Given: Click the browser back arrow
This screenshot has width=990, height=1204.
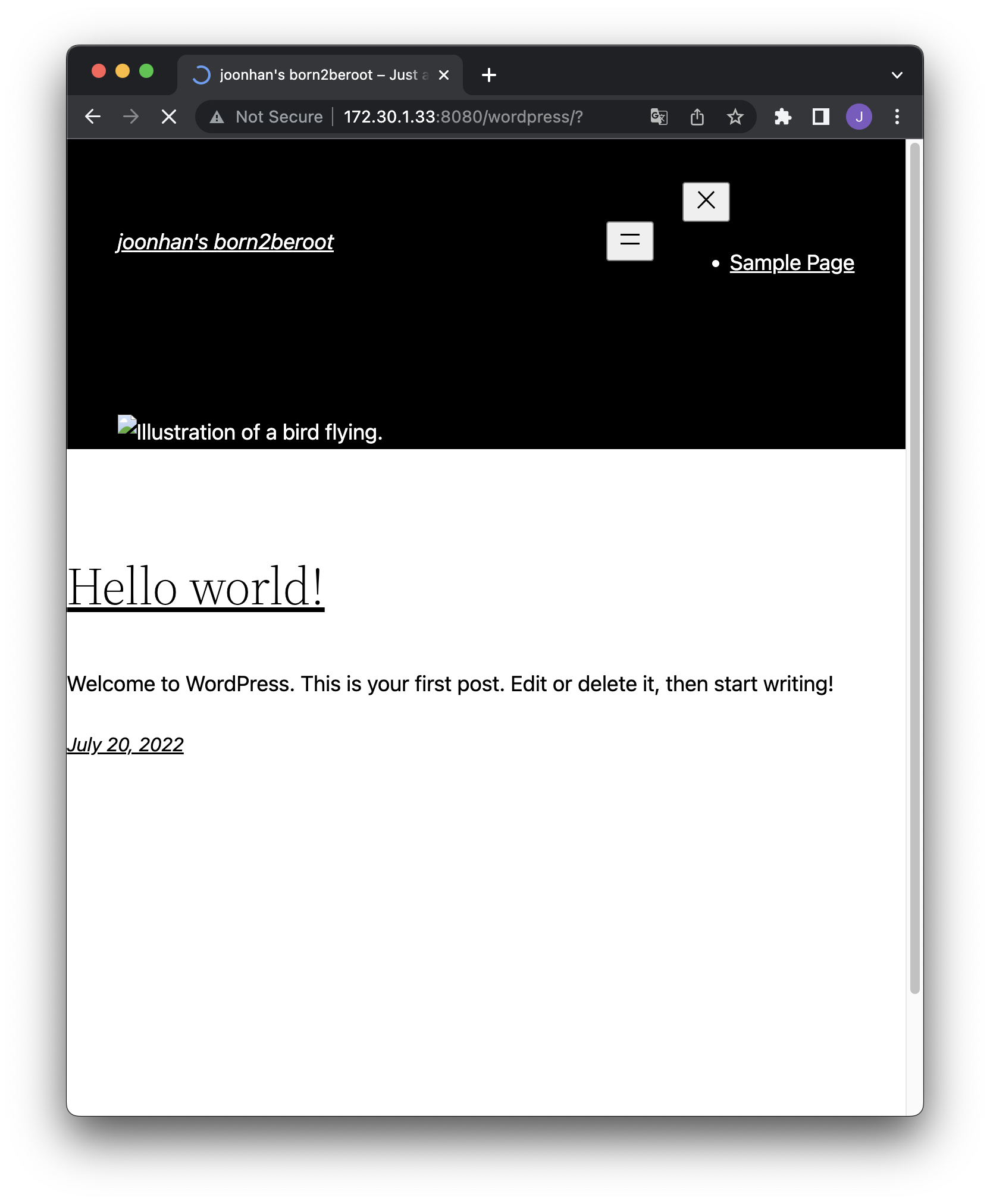Looking at the screenshot, I should tap(93, 117).
